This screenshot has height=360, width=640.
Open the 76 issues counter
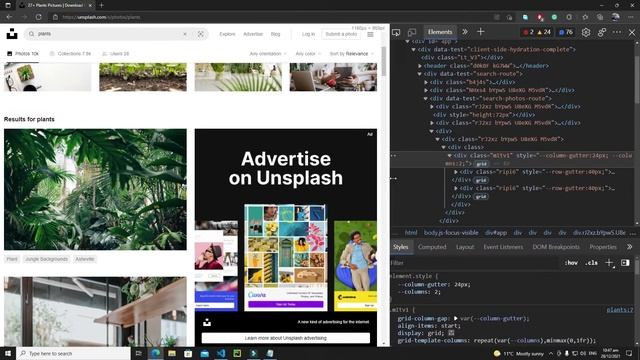coord(566,32)
